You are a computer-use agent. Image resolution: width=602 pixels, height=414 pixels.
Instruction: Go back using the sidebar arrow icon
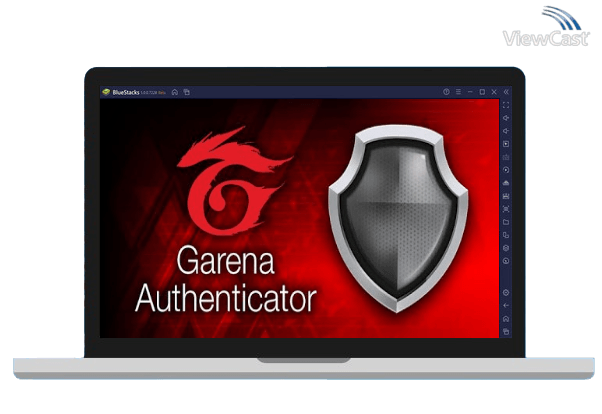pos(506,306)
